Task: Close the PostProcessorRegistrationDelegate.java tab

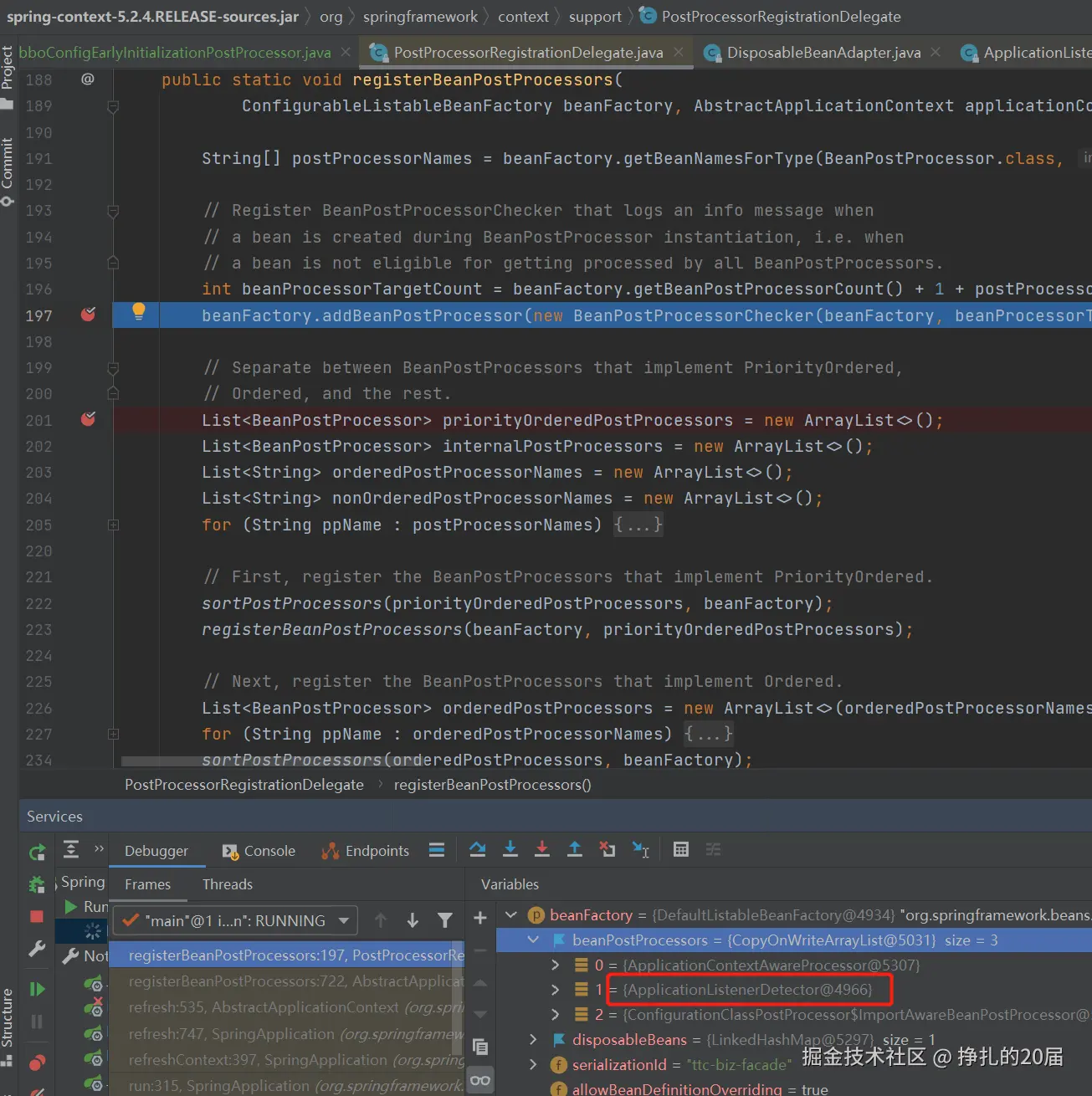Action: click(x=679, y=52)
